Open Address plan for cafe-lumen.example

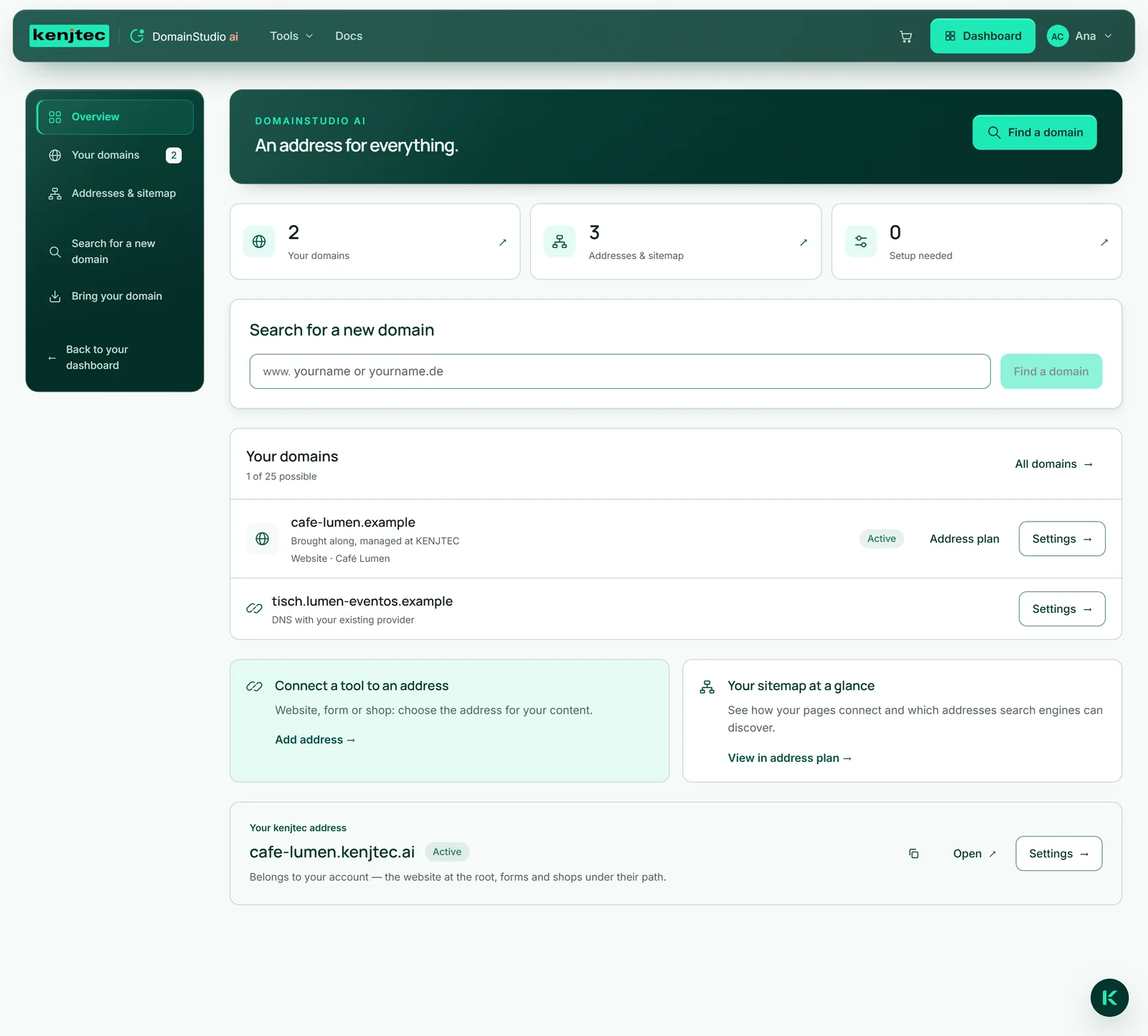pos(964,539)
